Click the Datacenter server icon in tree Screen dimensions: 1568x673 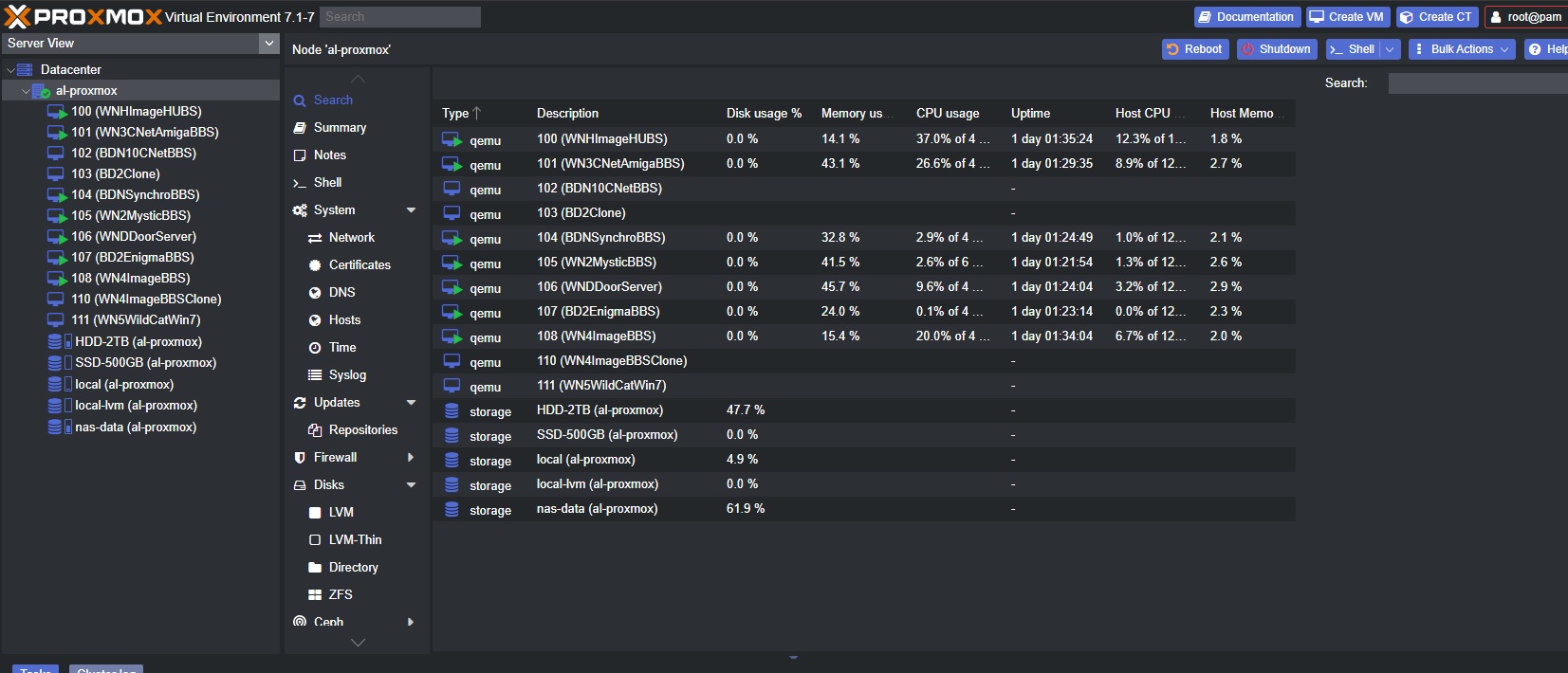click(x=25, y=70)
